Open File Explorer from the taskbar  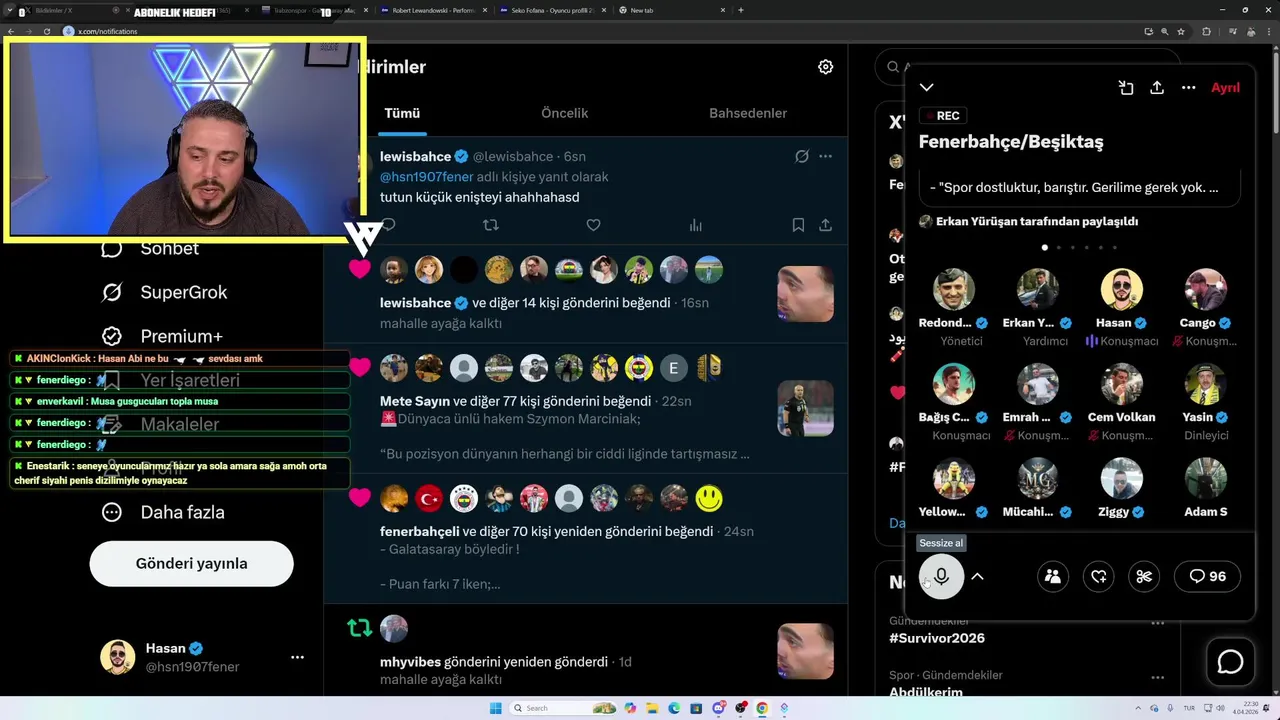tap(653, 708)
